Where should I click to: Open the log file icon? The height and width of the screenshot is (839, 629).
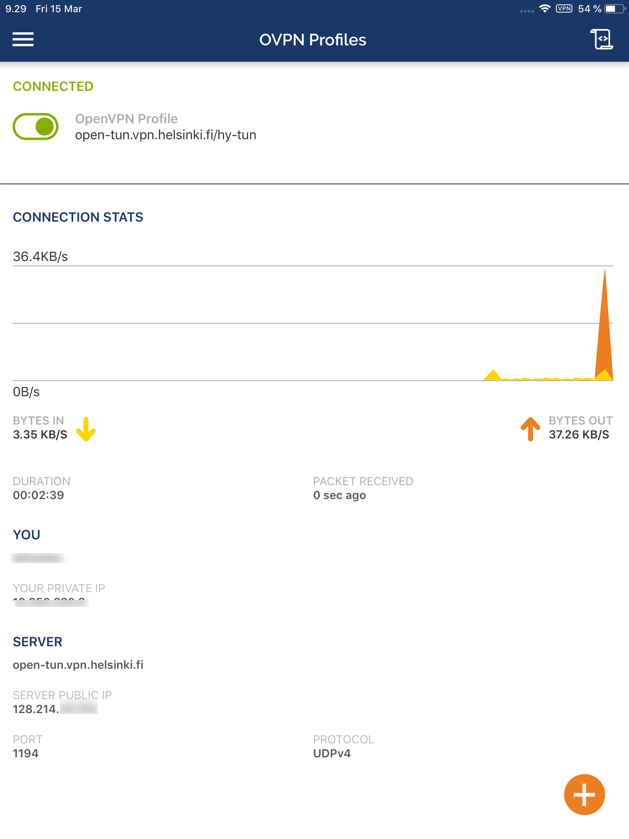[x=602, y=39]
